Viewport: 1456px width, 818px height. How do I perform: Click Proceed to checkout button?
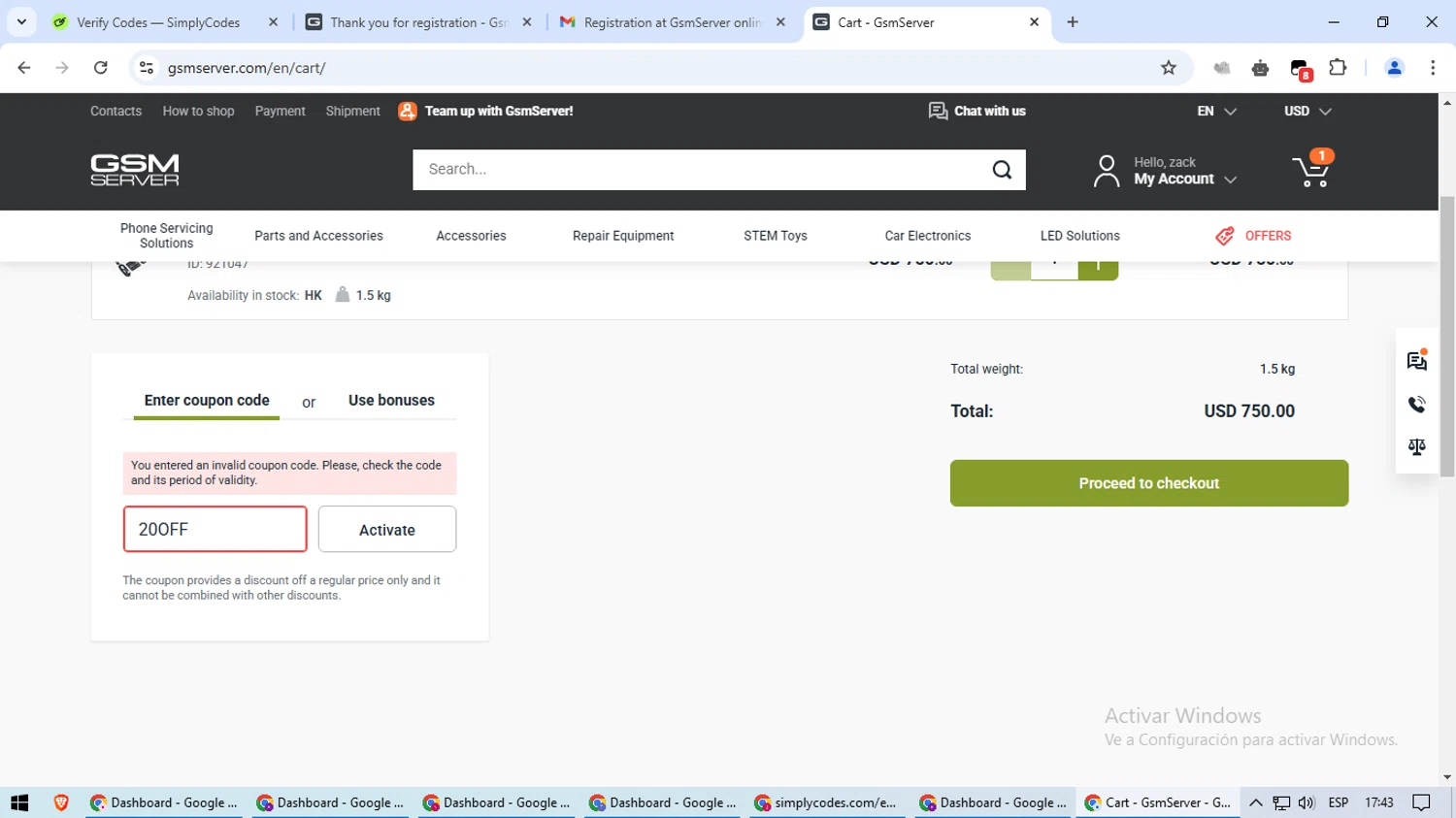(1149, 483)
